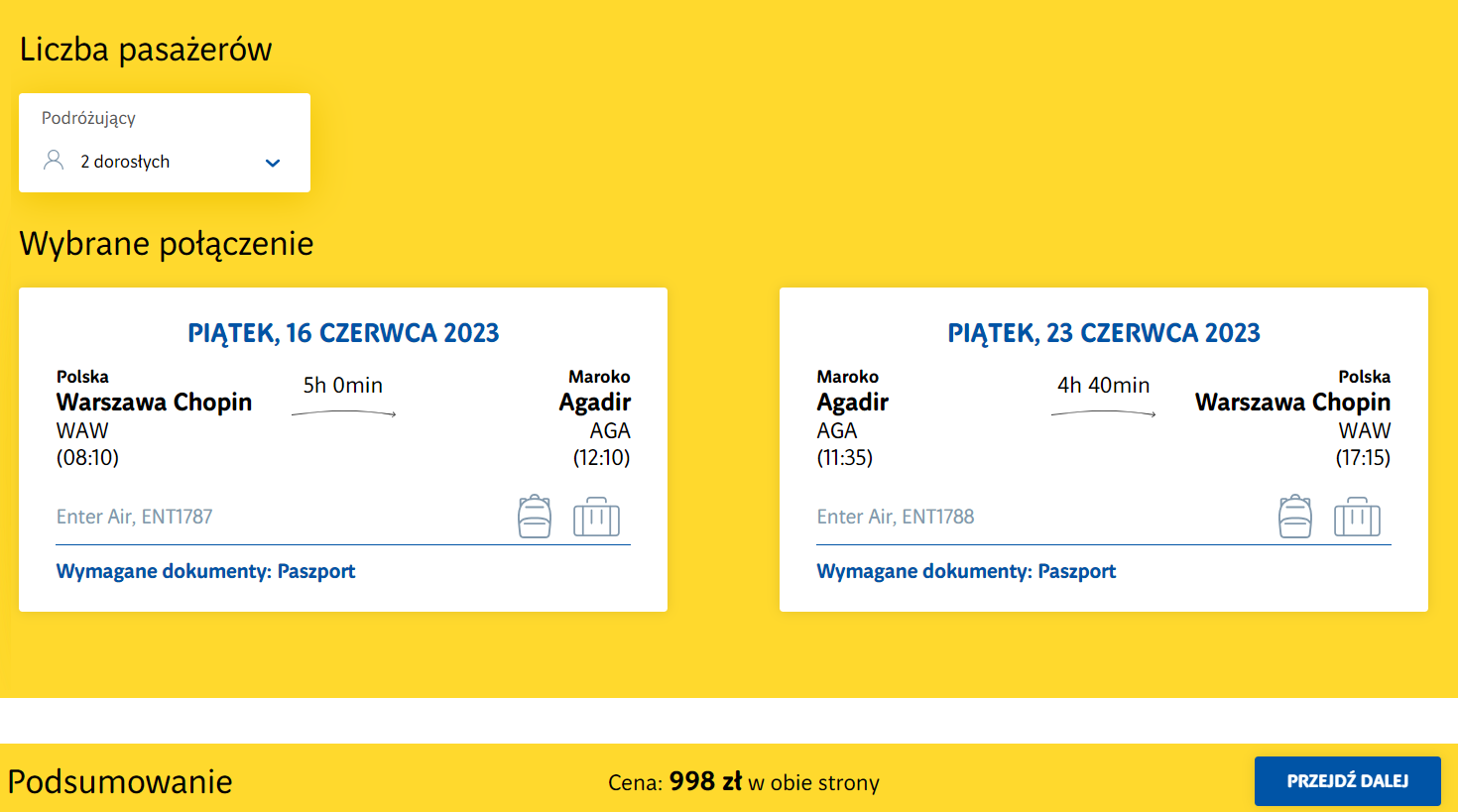This screenshot has width=1458, height=812.
Task: Click the passenger person icon
Action: coord(54,161)
